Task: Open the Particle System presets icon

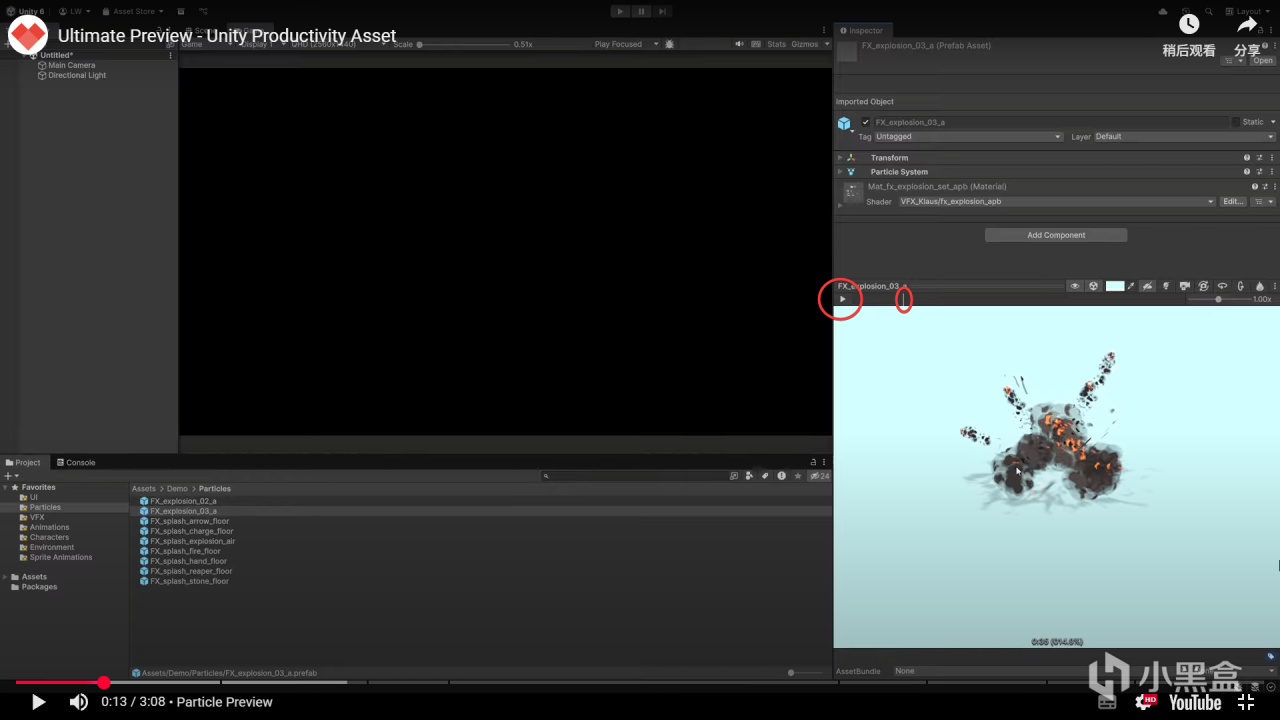Action: pyautogui.click(x=1260, y=172)
